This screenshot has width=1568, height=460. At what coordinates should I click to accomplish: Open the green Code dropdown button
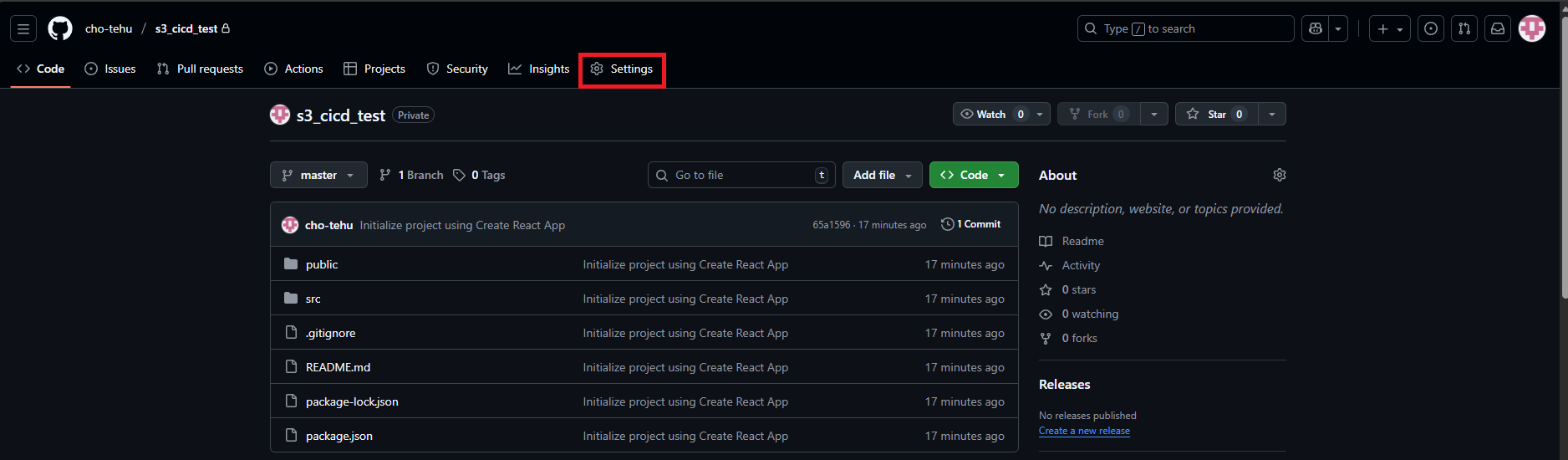point(974,175)
